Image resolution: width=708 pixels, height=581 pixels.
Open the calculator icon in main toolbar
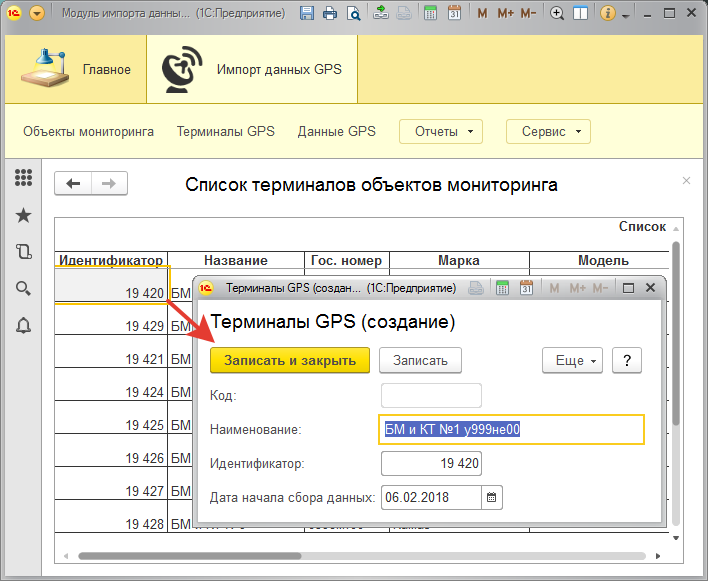click(430, 14)
